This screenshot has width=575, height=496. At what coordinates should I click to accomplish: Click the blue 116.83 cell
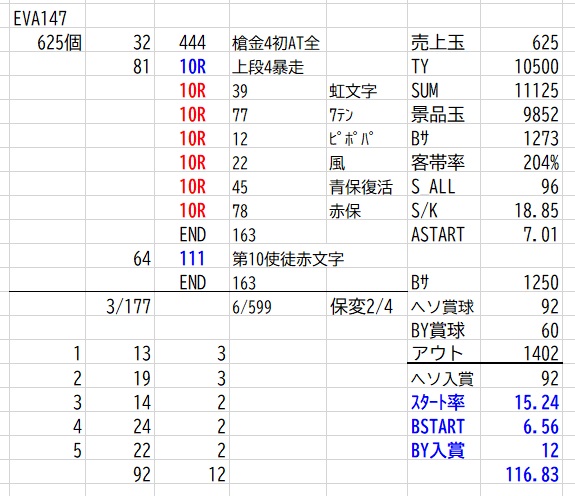(x=532, y=474)
